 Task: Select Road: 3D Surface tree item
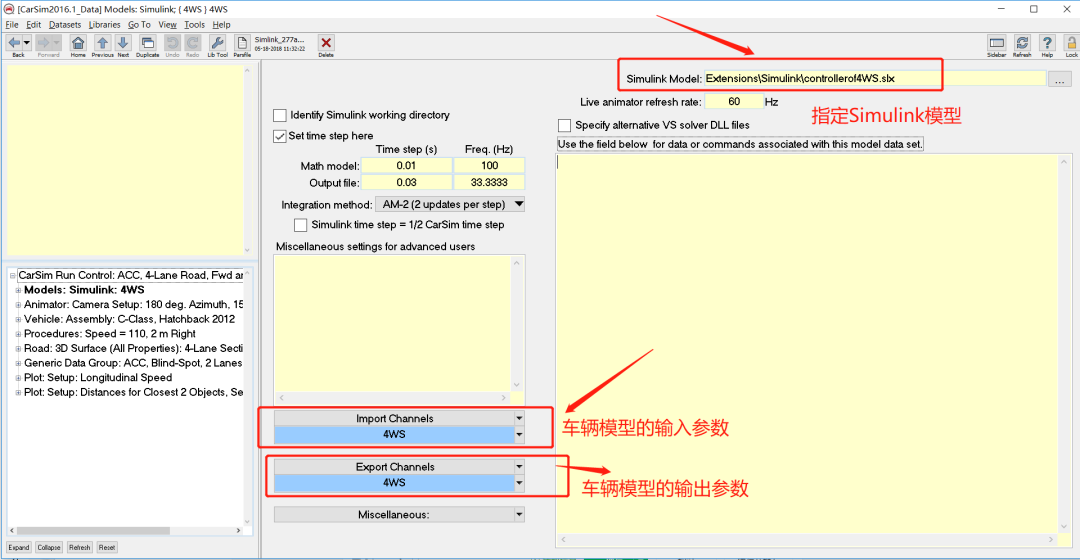134,349
